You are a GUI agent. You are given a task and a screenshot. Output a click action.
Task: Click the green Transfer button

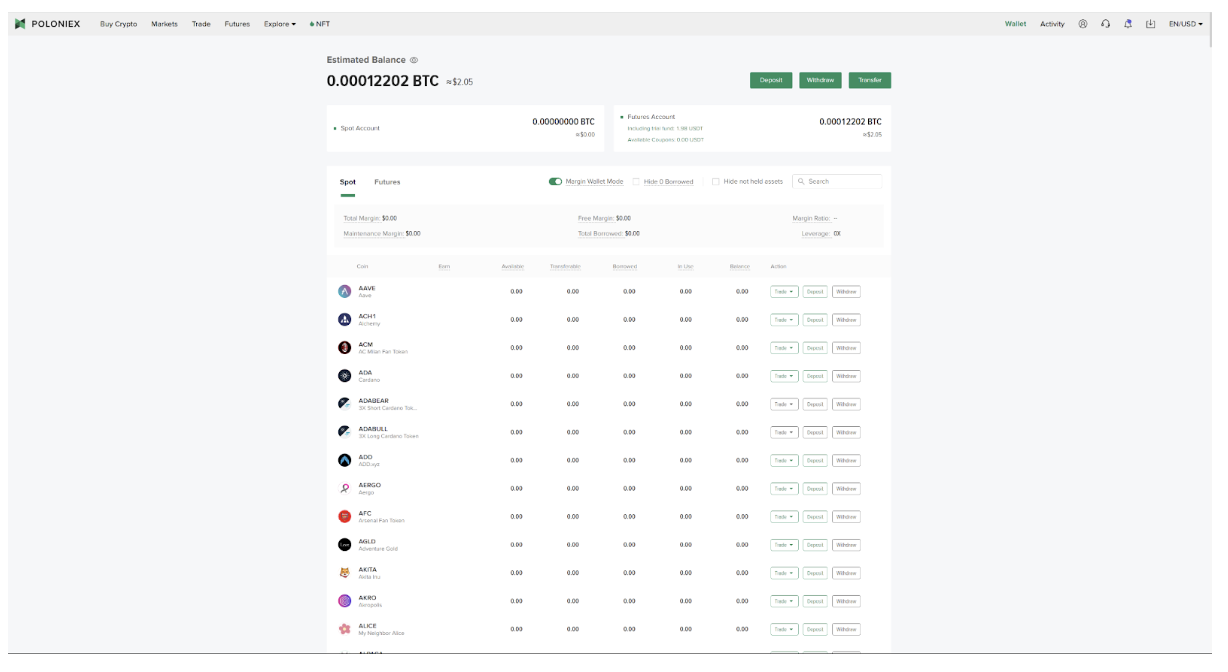tap(870, 80)
